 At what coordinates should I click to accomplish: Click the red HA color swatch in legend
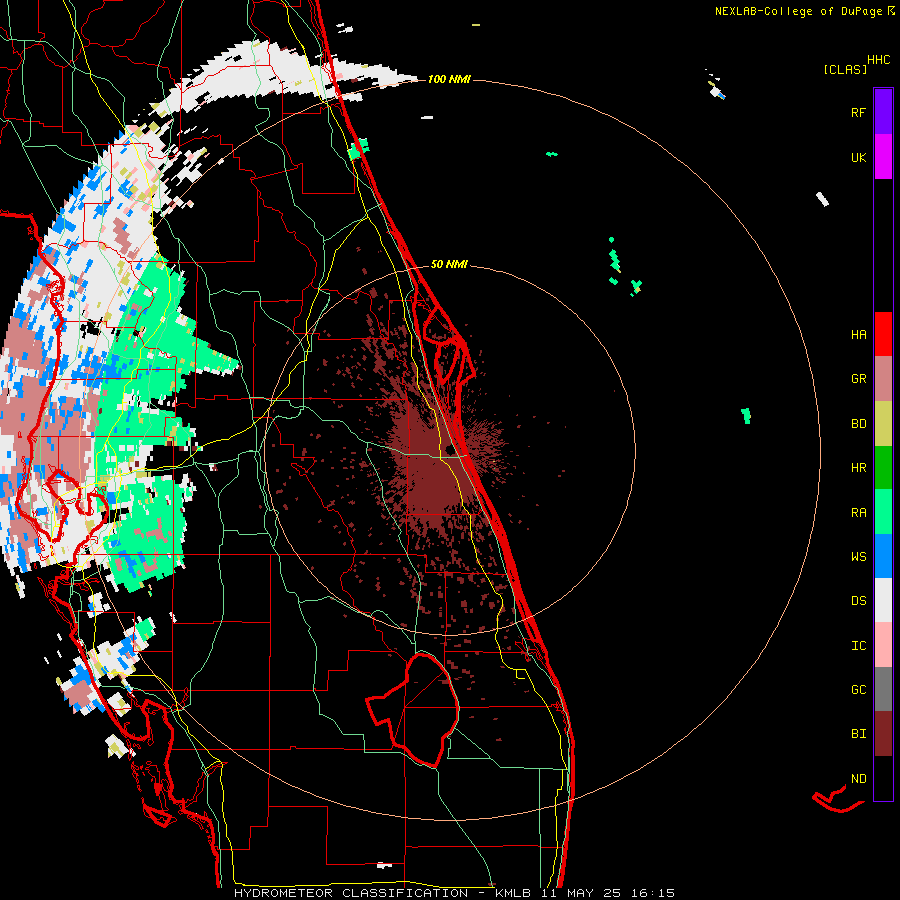click(x=883, y=334)
